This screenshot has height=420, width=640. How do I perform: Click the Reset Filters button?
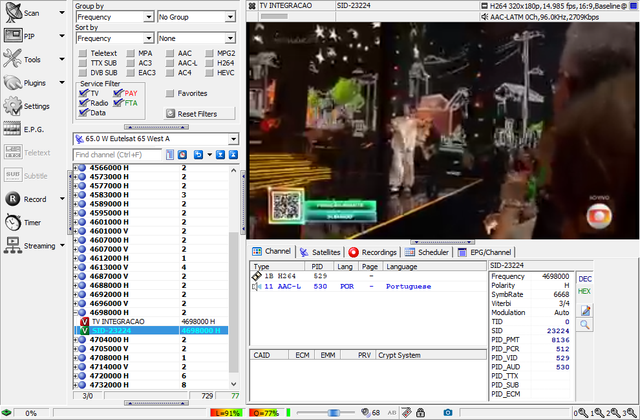pos(200,113)
